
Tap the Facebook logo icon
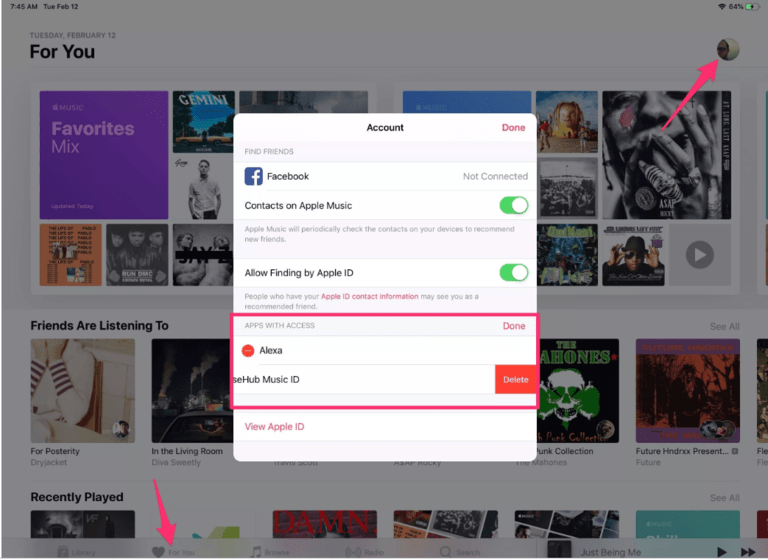[x=253, y=176]
